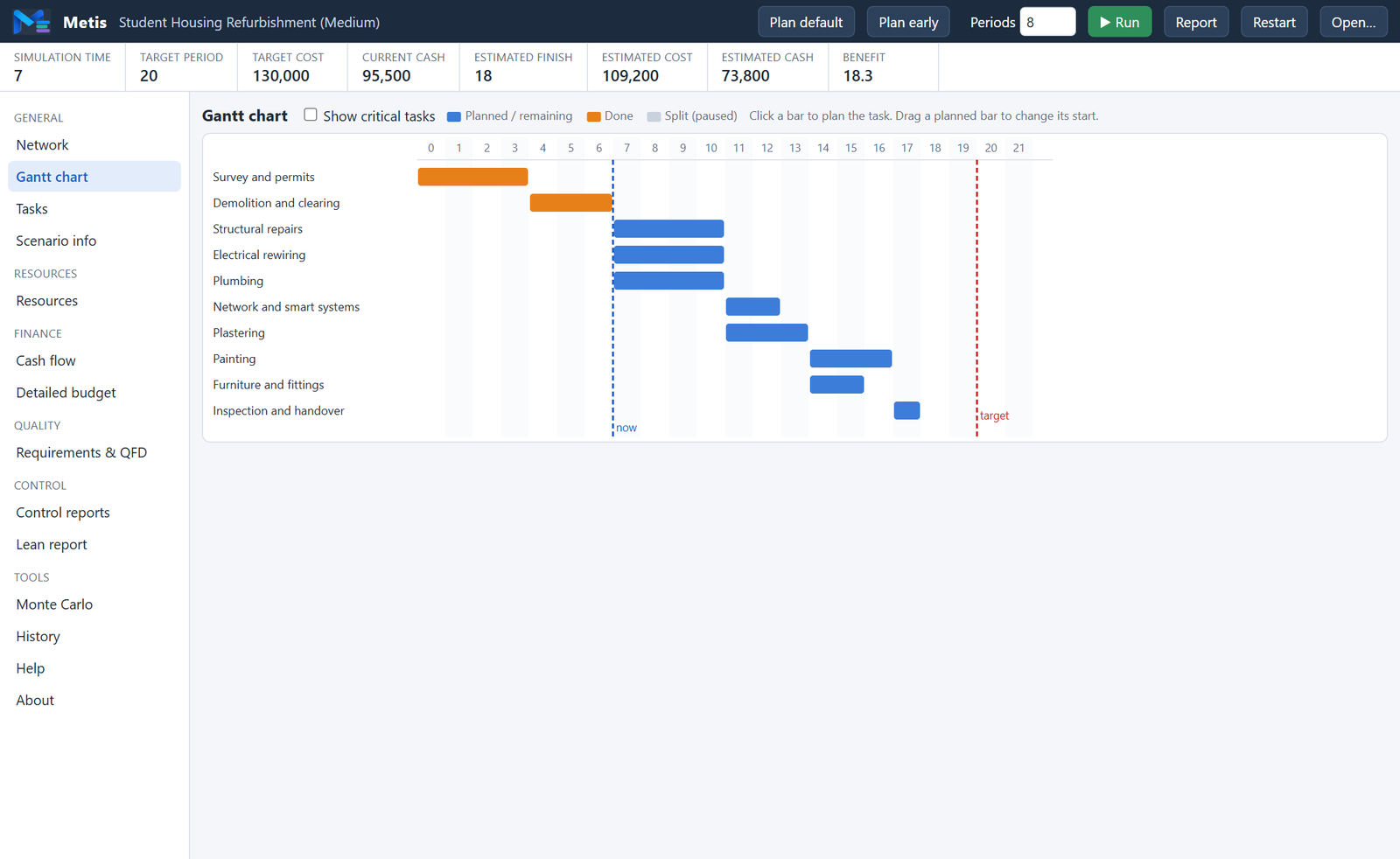Open Resources page
1400x859 pixels.
click(x=94, y=301)
